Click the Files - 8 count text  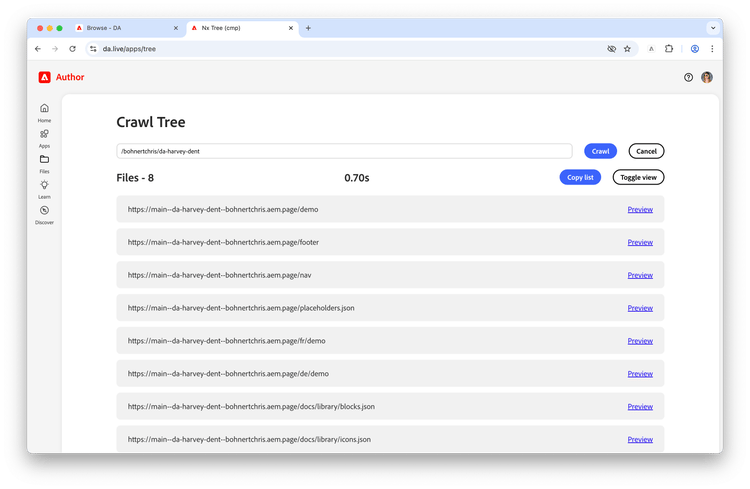pos(135,178)
